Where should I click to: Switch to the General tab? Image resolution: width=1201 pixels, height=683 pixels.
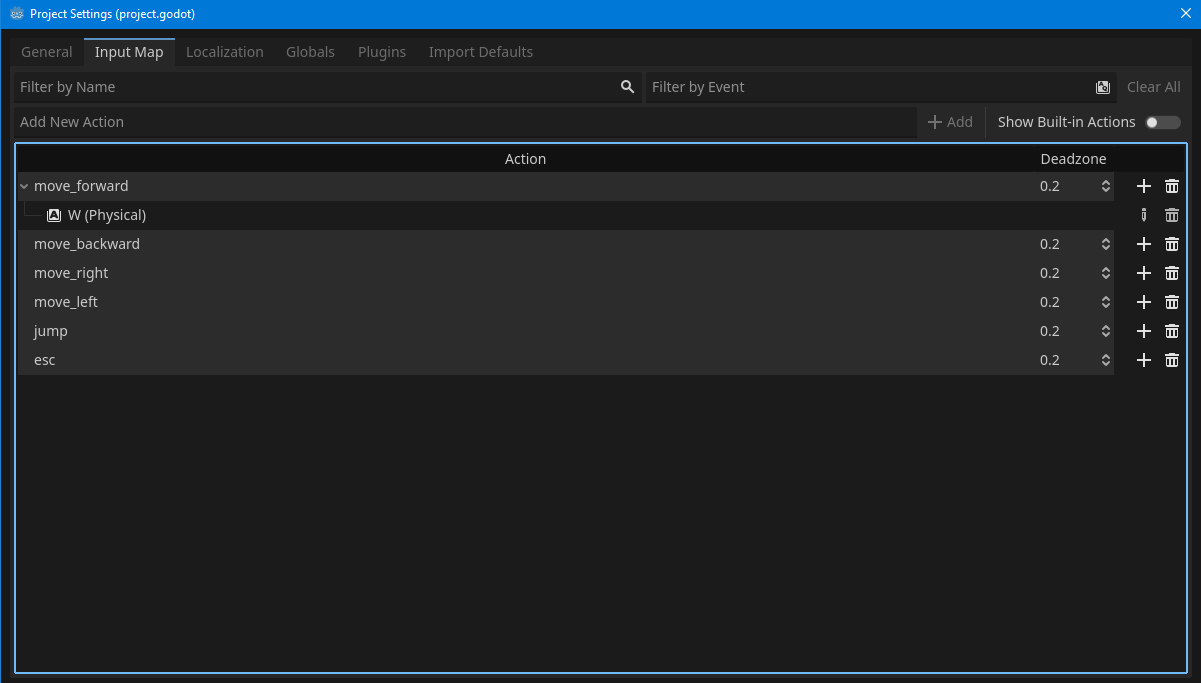[x=47, y=52]
